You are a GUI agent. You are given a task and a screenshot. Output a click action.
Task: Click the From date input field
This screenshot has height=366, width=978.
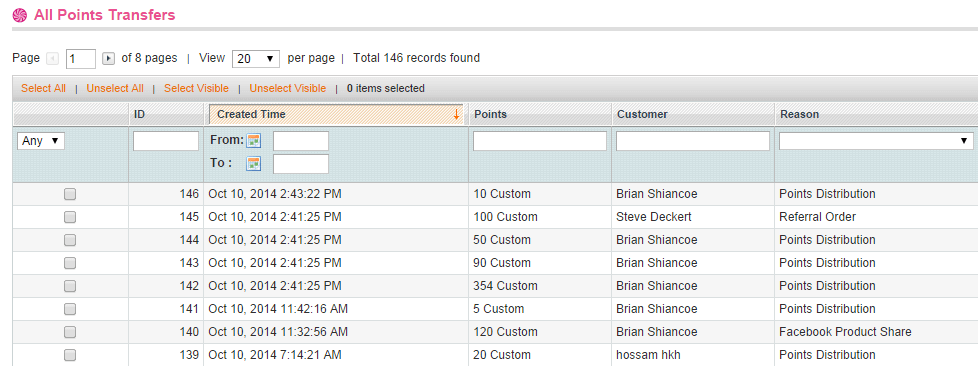pos(301,141)
